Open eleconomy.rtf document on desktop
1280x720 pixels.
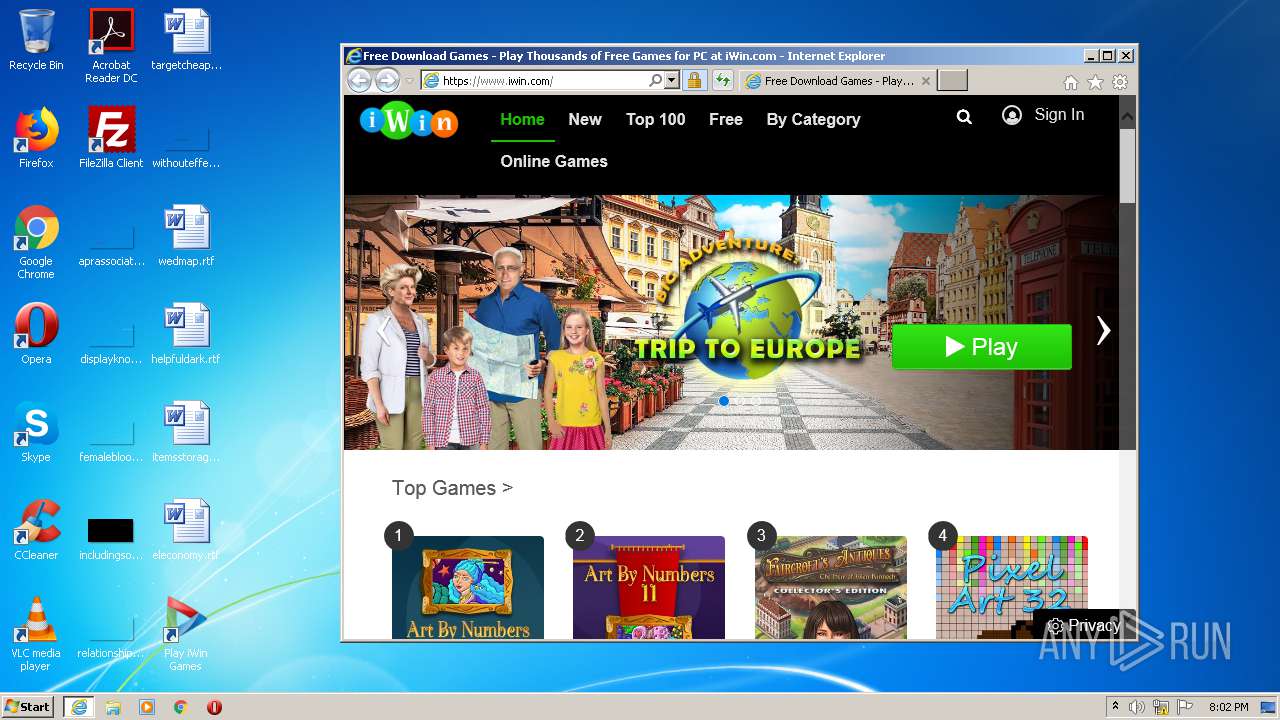[186, 529]
